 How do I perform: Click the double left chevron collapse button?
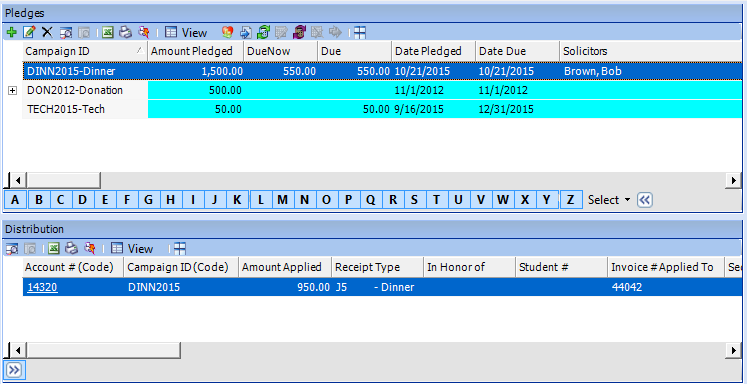pos(645,200)
